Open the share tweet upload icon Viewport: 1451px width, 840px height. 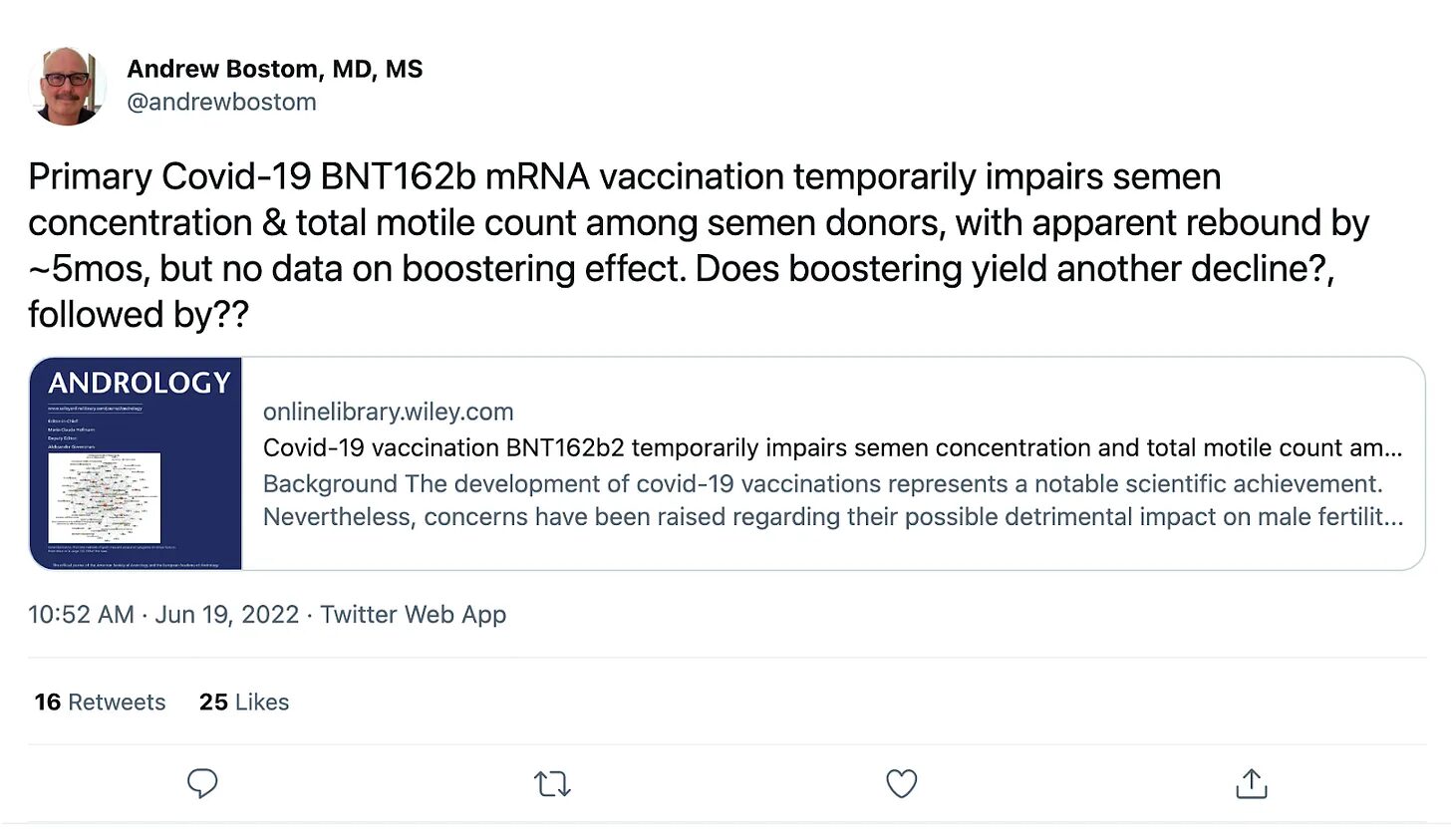[1252, 784]
